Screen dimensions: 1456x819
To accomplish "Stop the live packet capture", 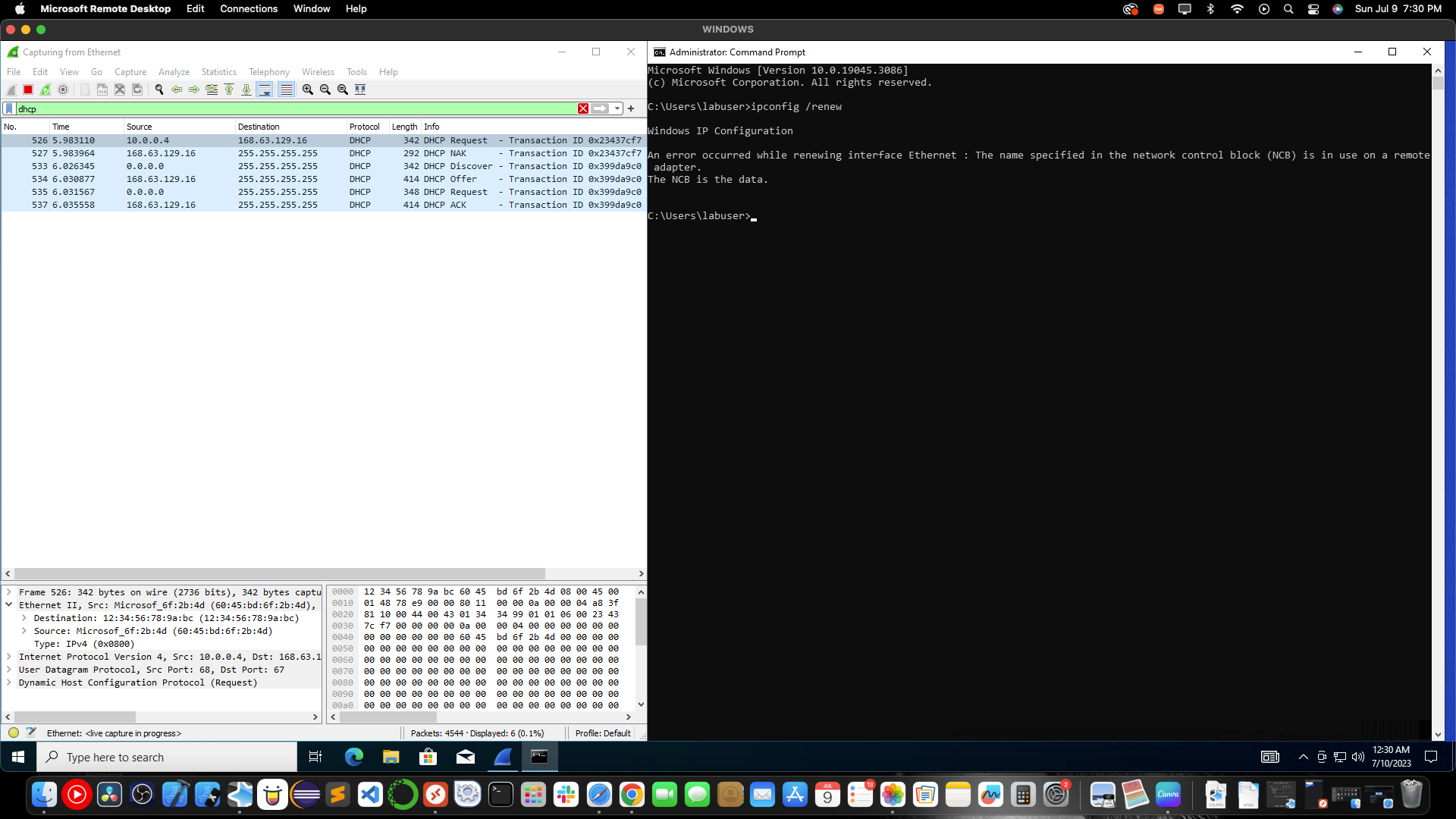I will point(27,89).
